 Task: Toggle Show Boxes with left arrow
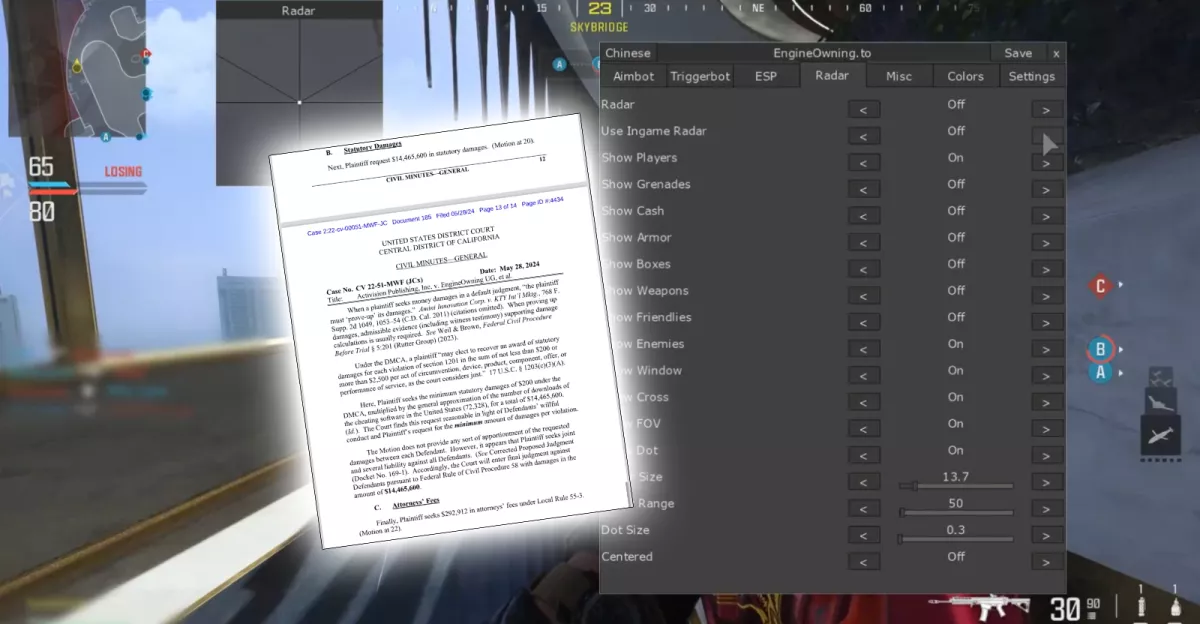tap(864, 269)
